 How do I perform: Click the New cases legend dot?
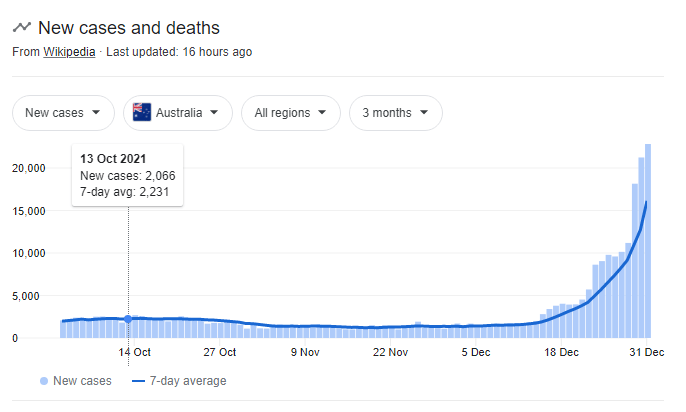pos(44,381)
